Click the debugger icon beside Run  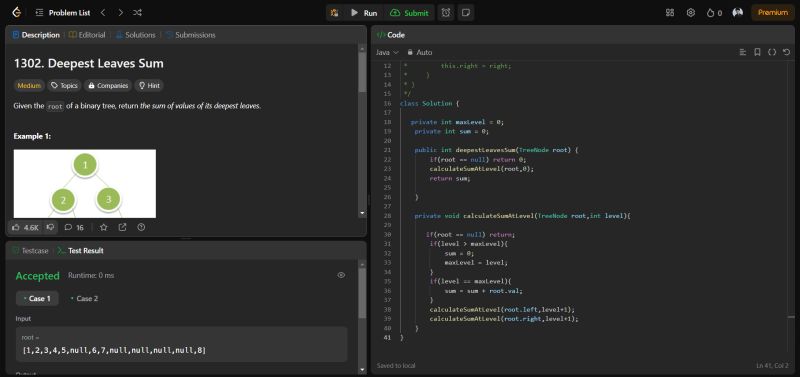point(335,13)
